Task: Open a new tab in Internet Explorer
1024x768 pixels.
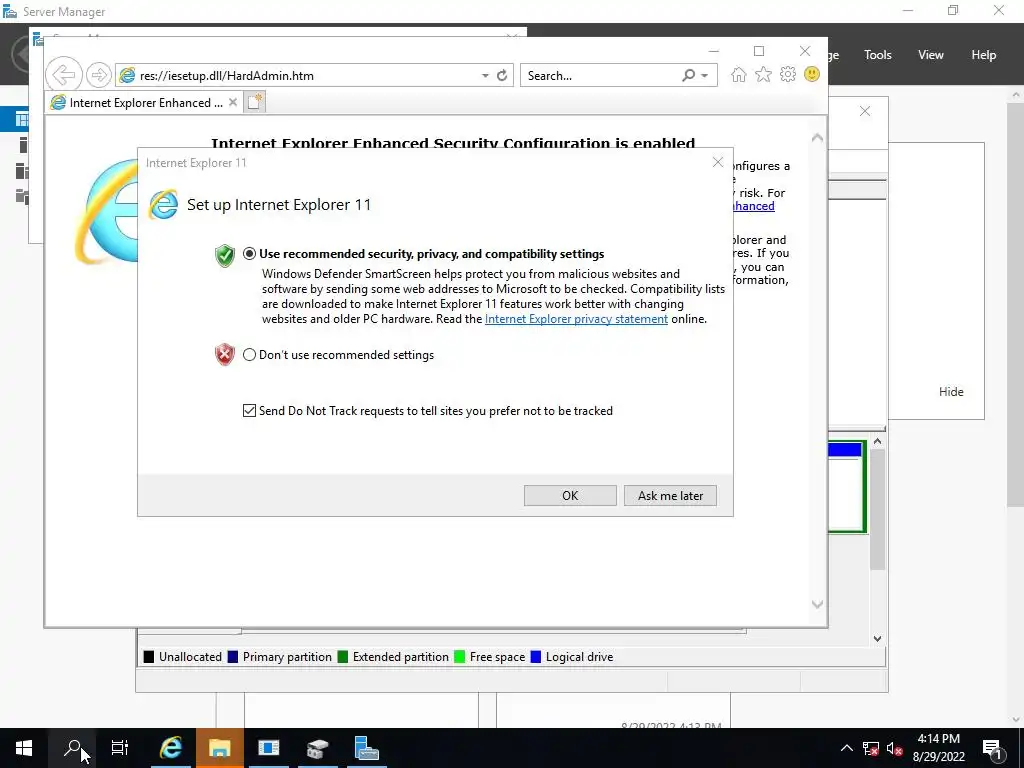Action: pos(255,102)
